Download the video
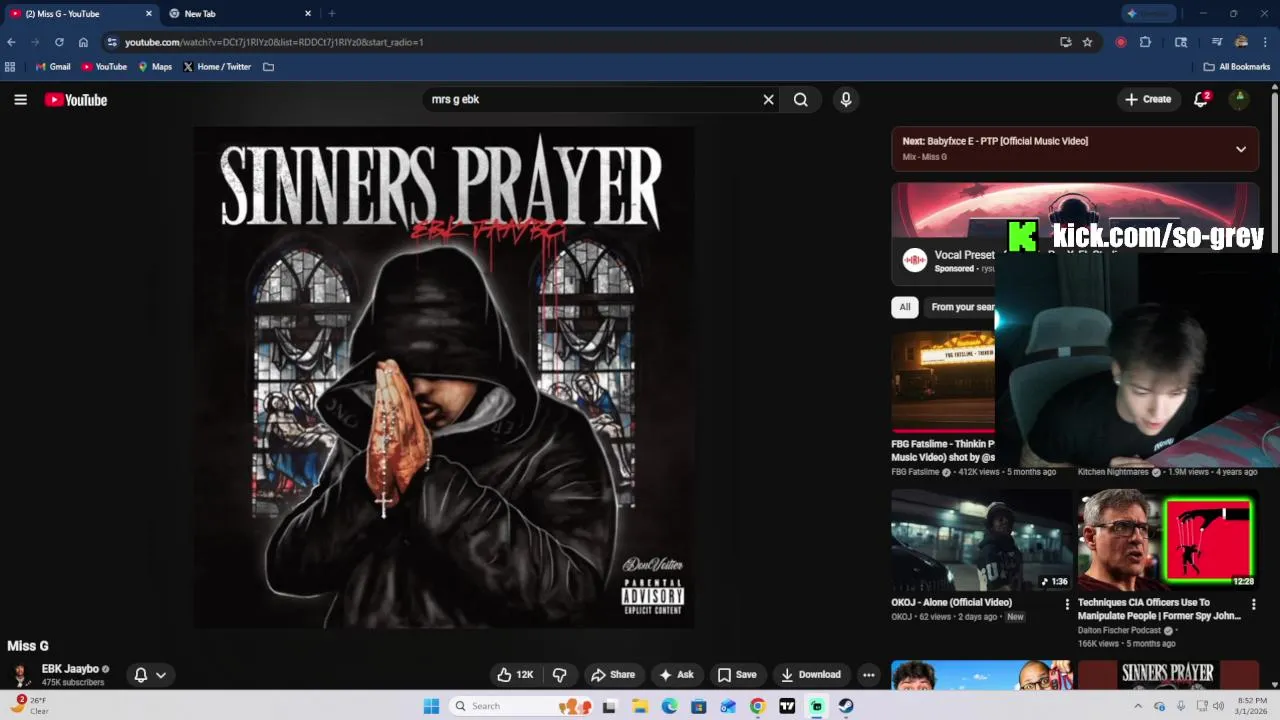Image resolution: width=1280 pixels, height=720 pixels. tap(811, 675)
